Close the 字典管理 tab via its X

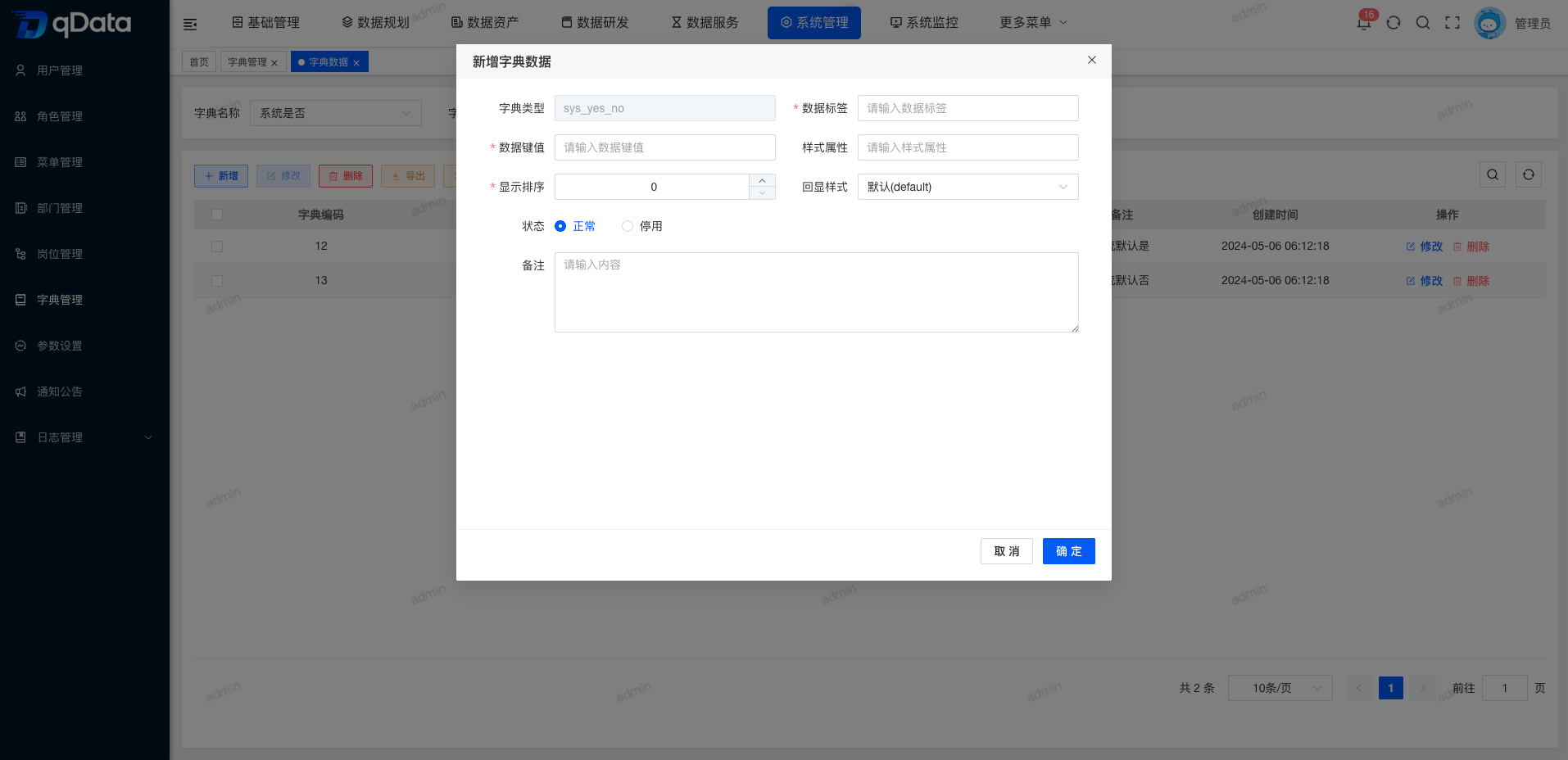pyautogui.click(x=274, y=63)
